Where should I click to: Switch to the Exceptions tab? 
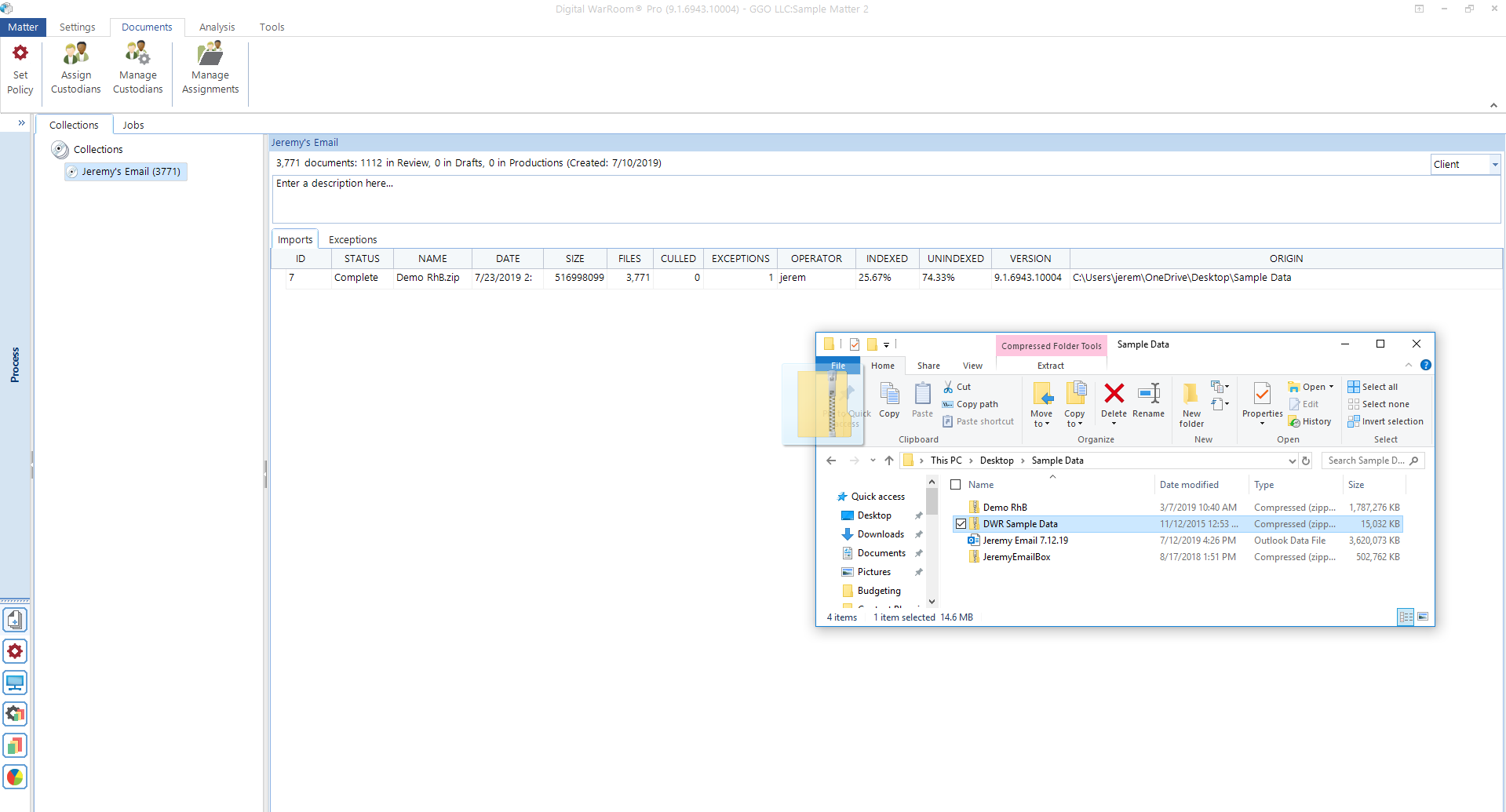[x=353, y=239]
